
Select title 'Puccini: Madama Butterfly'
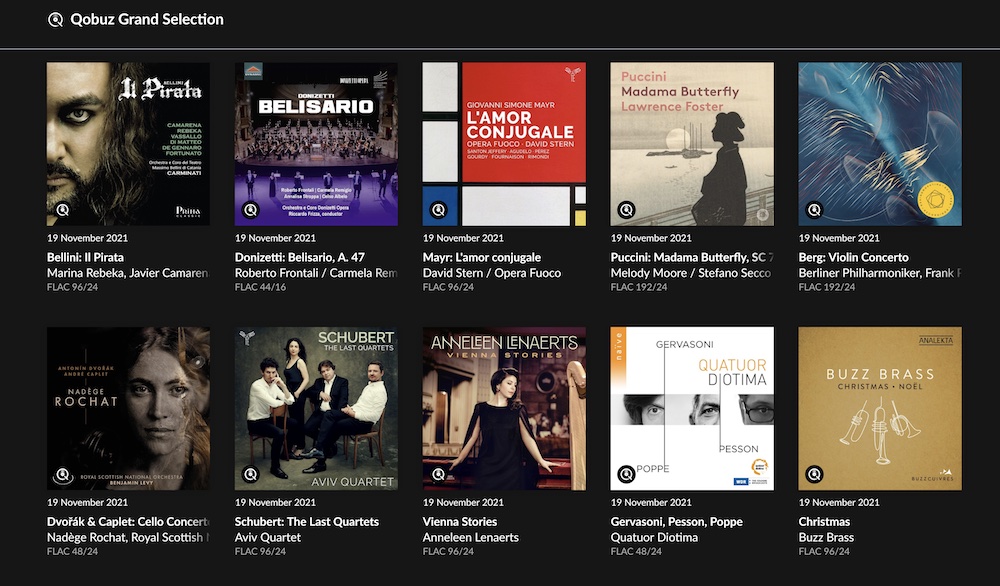pos(692,258)
